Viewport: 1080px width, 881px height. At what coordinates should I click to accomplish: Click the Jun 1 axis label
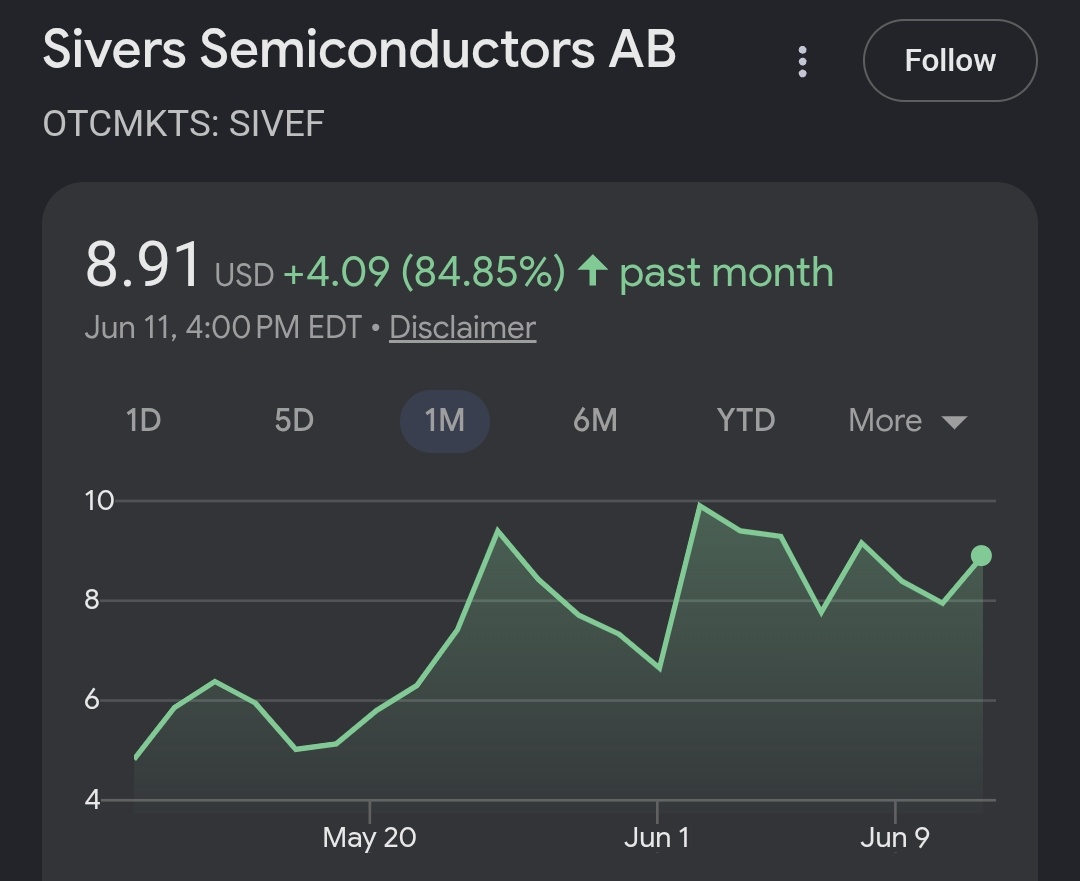tap(656, 838)
